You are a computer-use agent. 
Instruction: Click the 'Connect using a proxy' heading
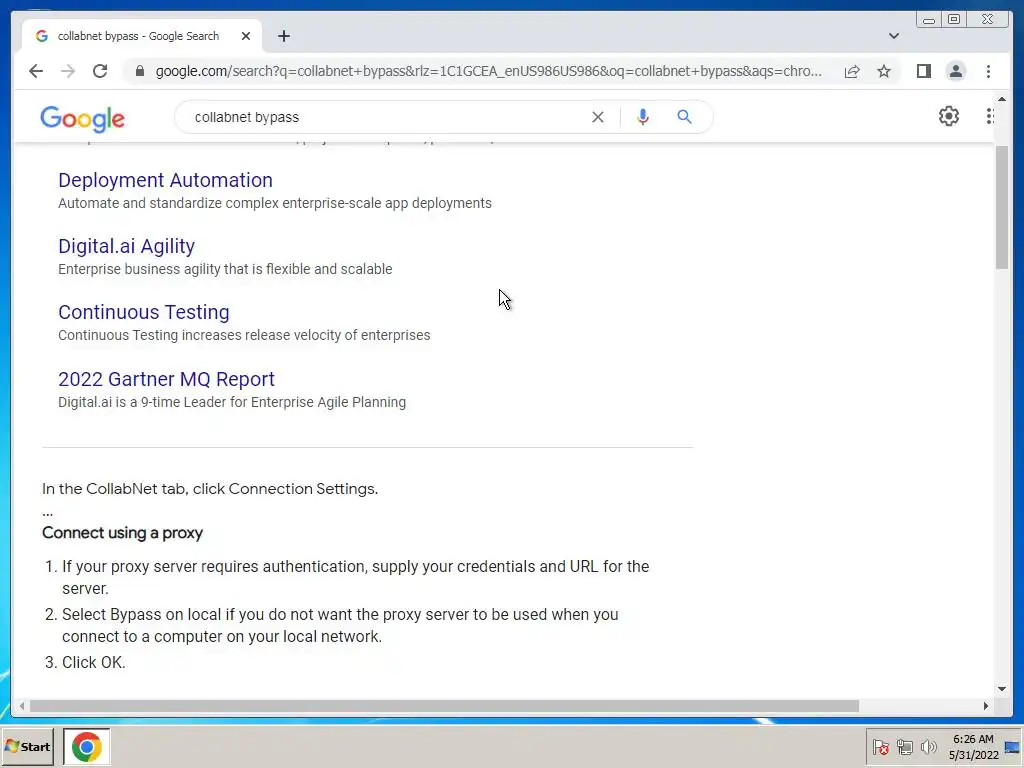(x=122, y=533)
